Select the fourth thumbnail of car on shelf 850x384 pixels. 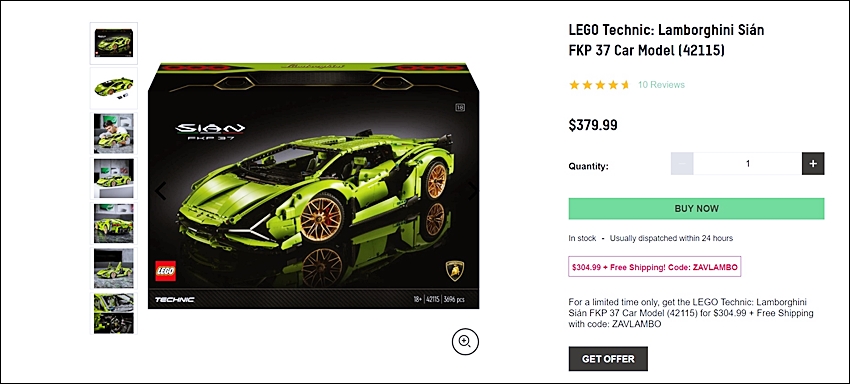(113, 178)
